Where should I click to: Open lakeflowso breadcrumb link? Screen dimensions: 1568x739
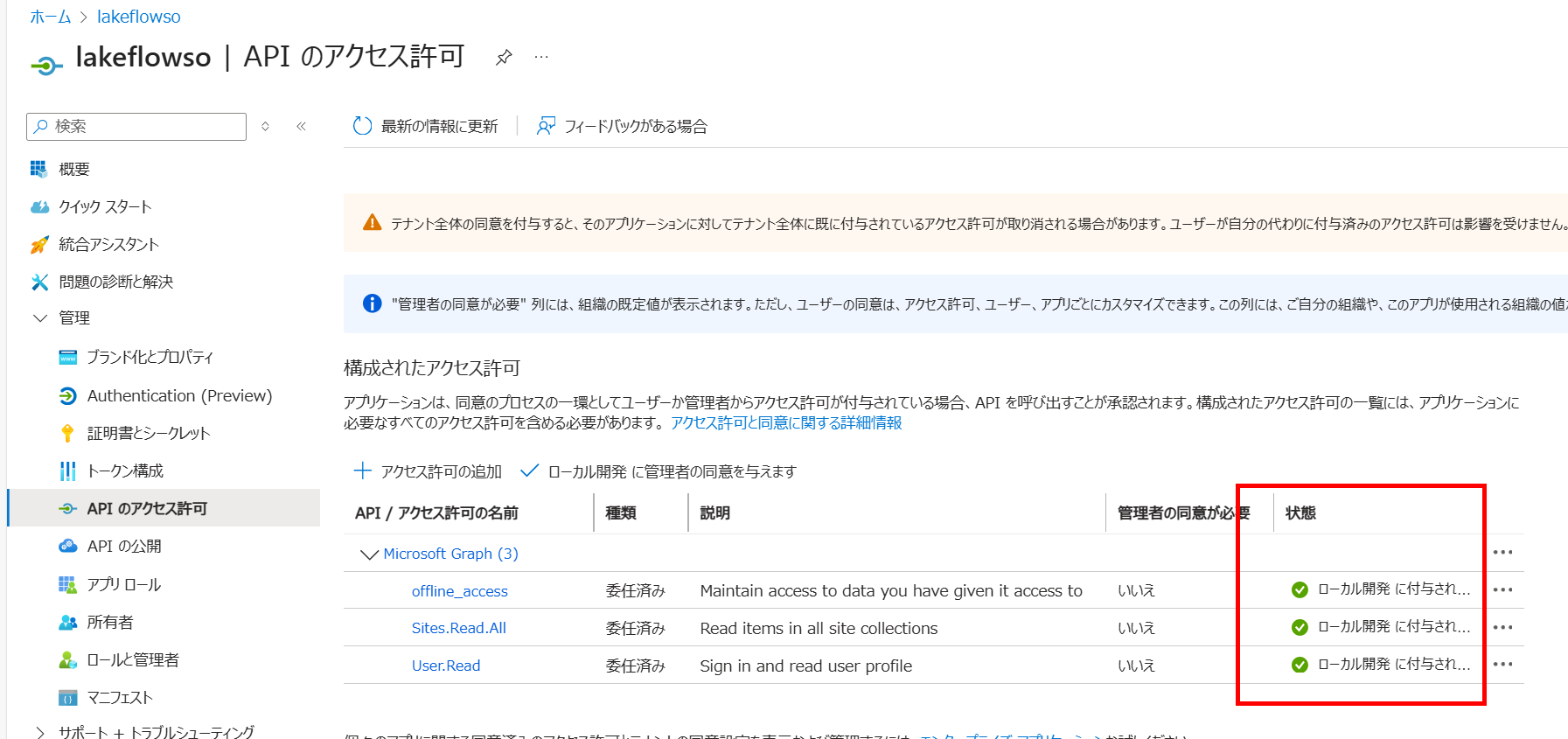click(x=139, y=17)
